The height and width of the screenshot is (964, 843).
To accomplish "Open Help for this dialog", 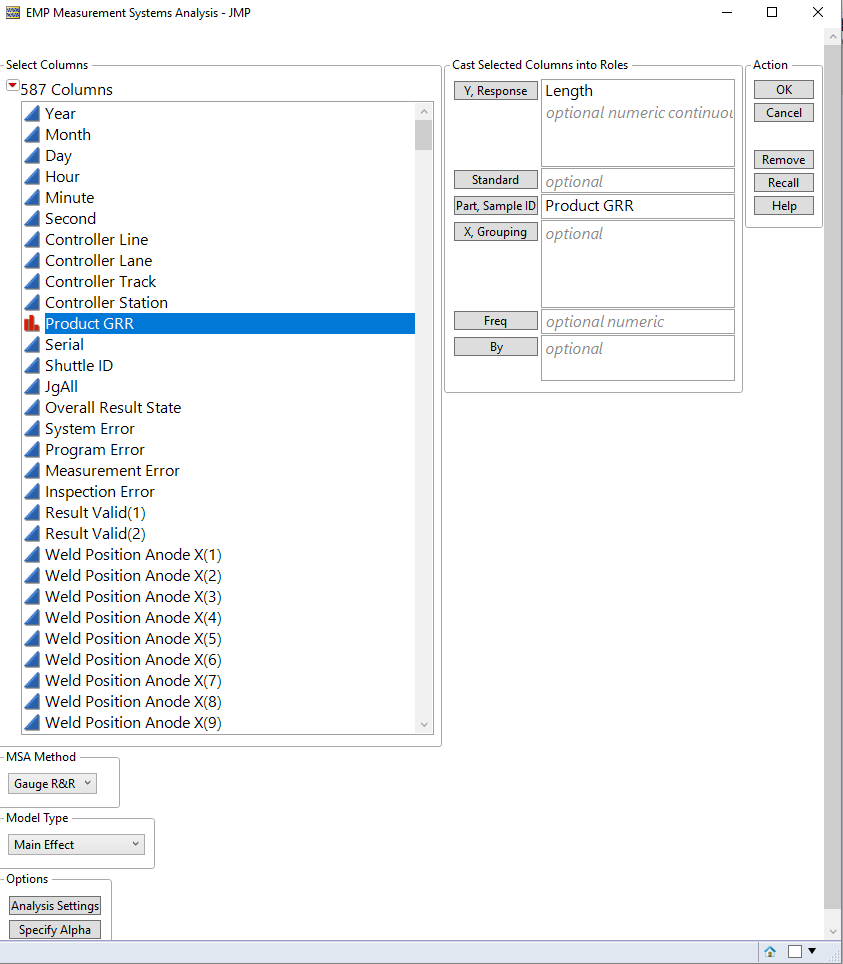I will click(x=784, y=205).
